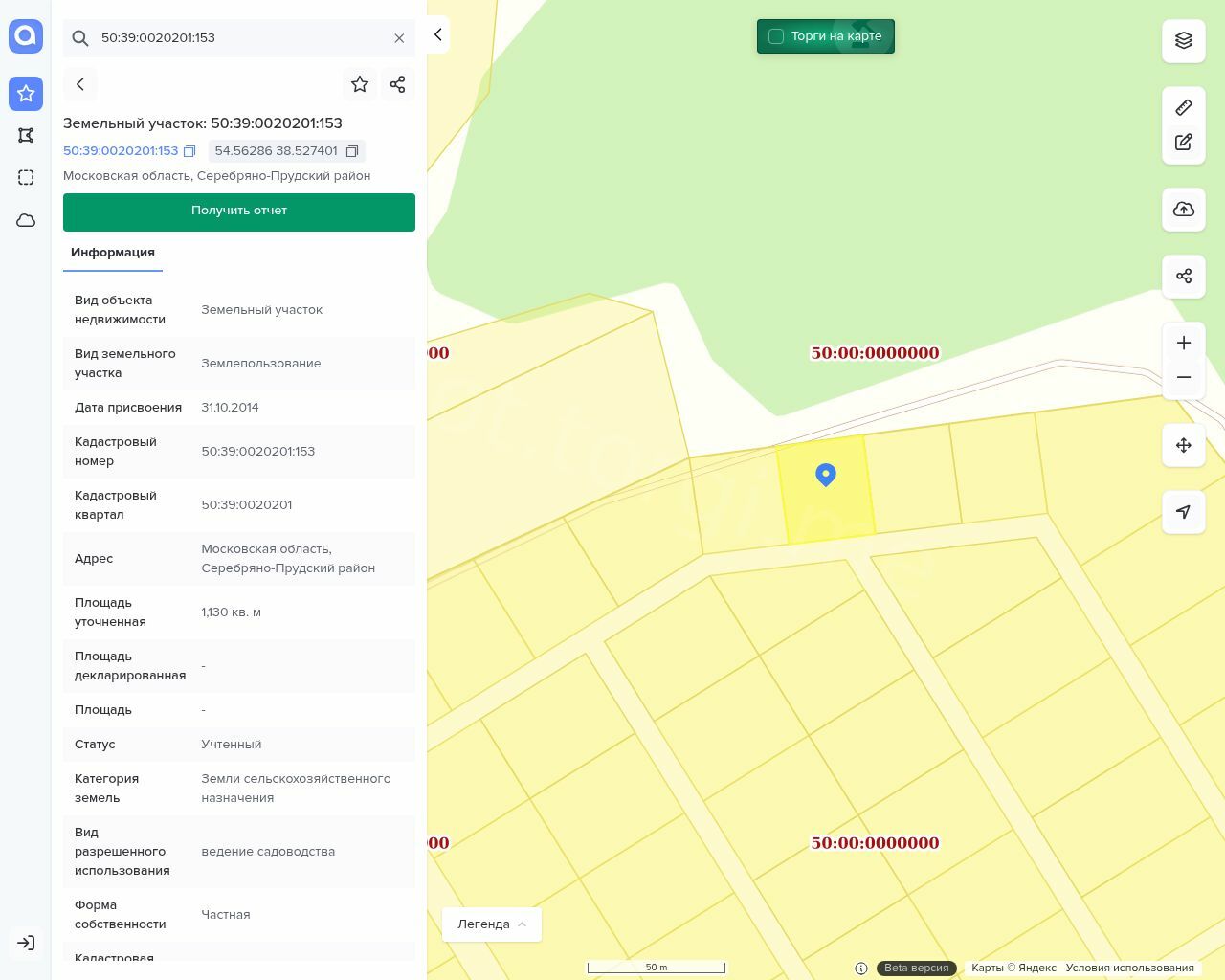Open 'Условия использования' link
This screenshot has height=980, width=1225.
click(x=1129, y=968)
